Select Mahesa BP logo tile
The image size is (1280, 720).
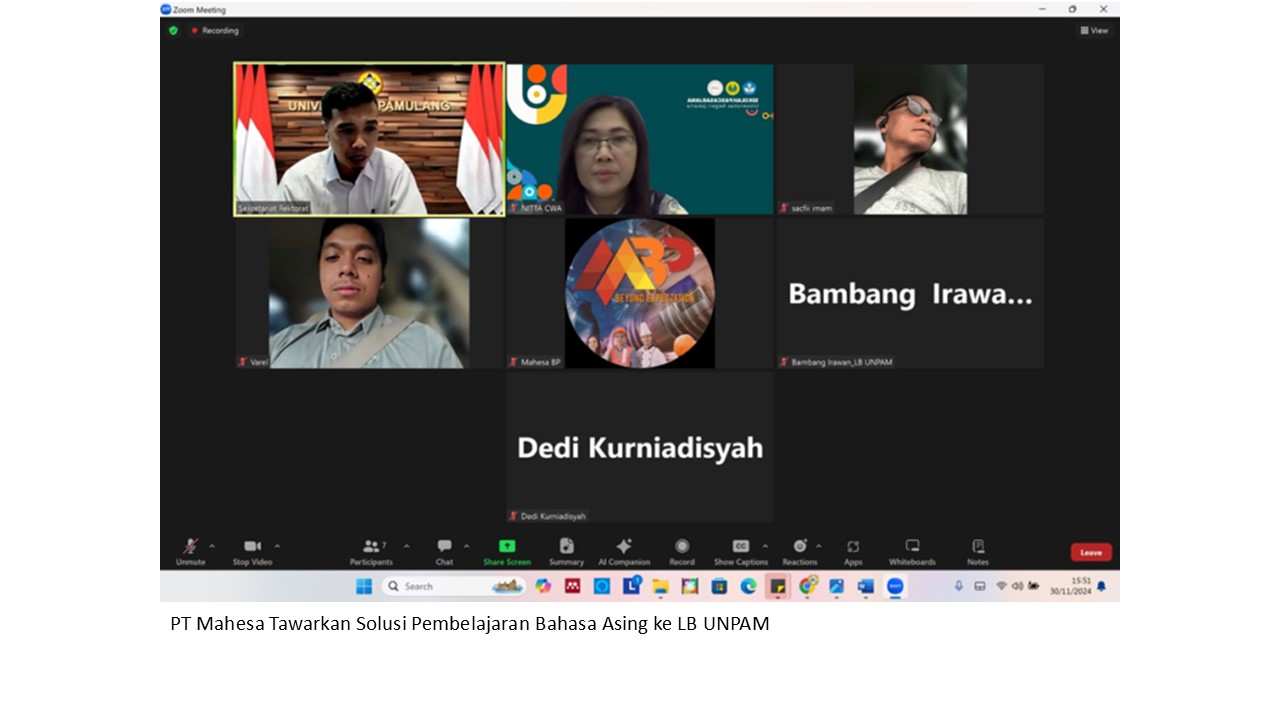[x=640, y=293]
